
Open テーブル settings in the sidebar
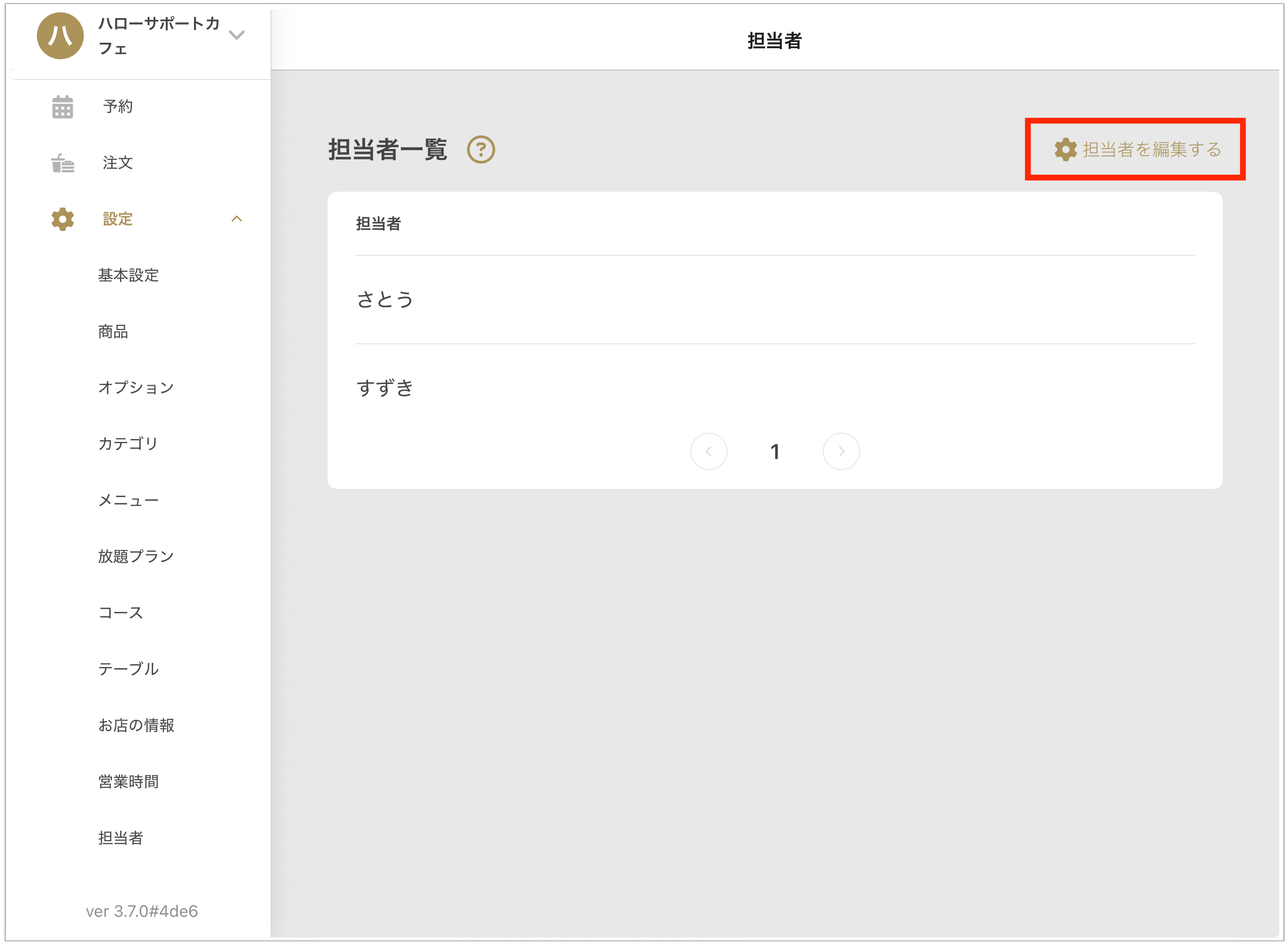[128, 669]
